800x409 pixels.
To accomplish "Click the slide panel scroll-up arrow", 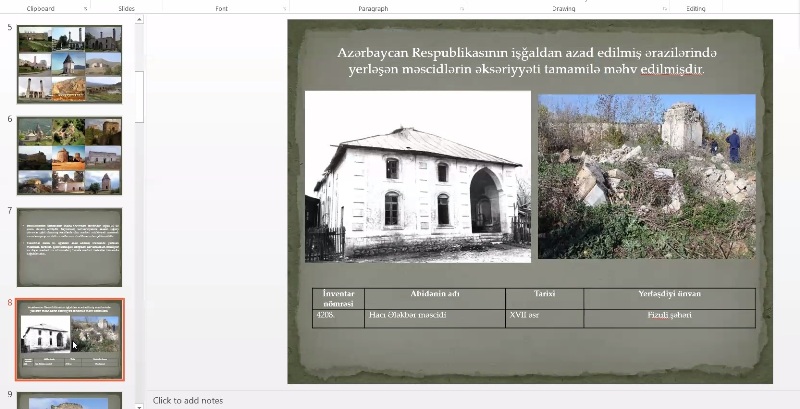I will click(x=139, y=20).
